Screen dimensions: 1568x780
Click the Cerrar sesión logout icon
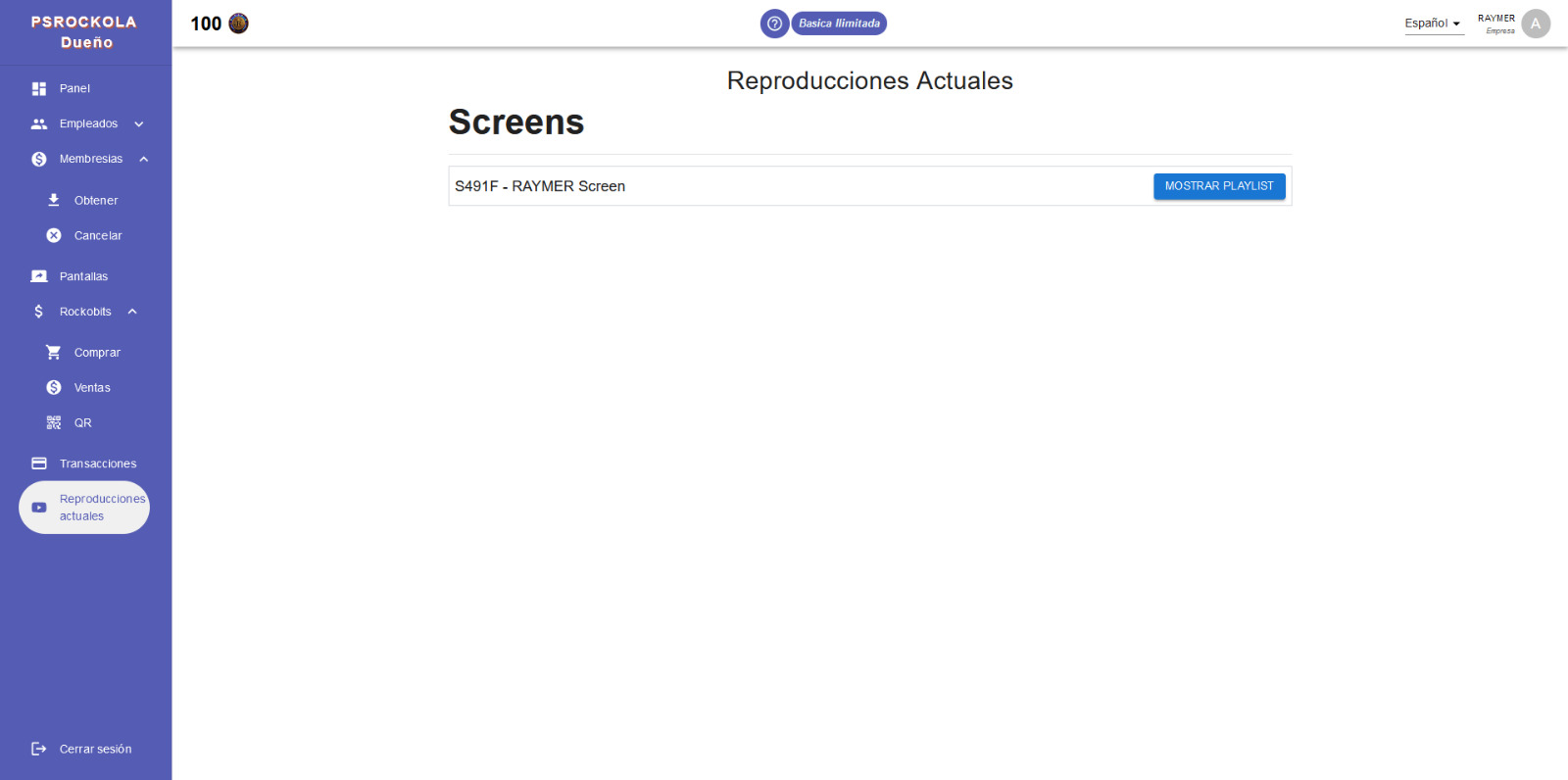pyautogui.click(x=39, y=749)
